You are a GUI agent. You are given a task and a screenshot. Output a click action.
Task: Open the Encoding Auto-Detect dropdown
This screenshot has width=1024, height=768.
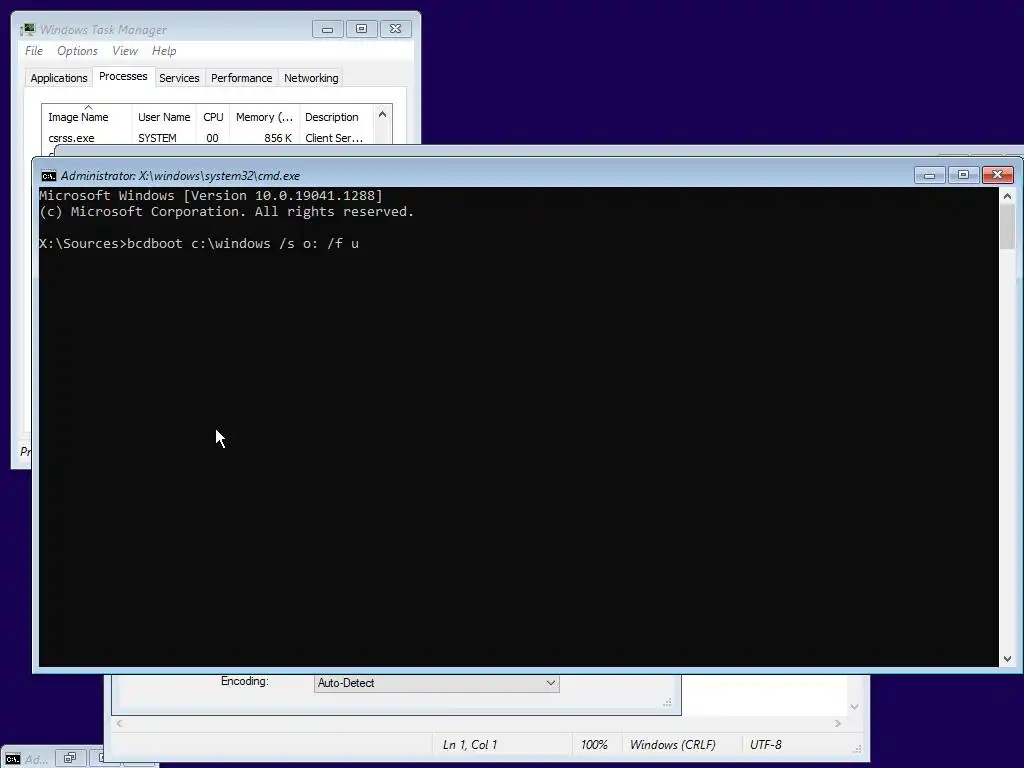click(x=436, y=683)
